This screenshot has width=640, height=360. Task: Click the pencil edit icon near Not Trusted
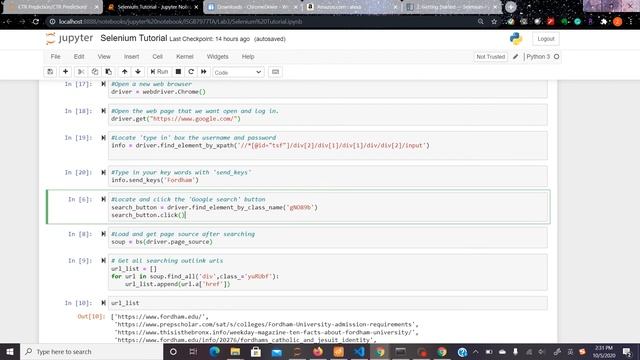516,57
